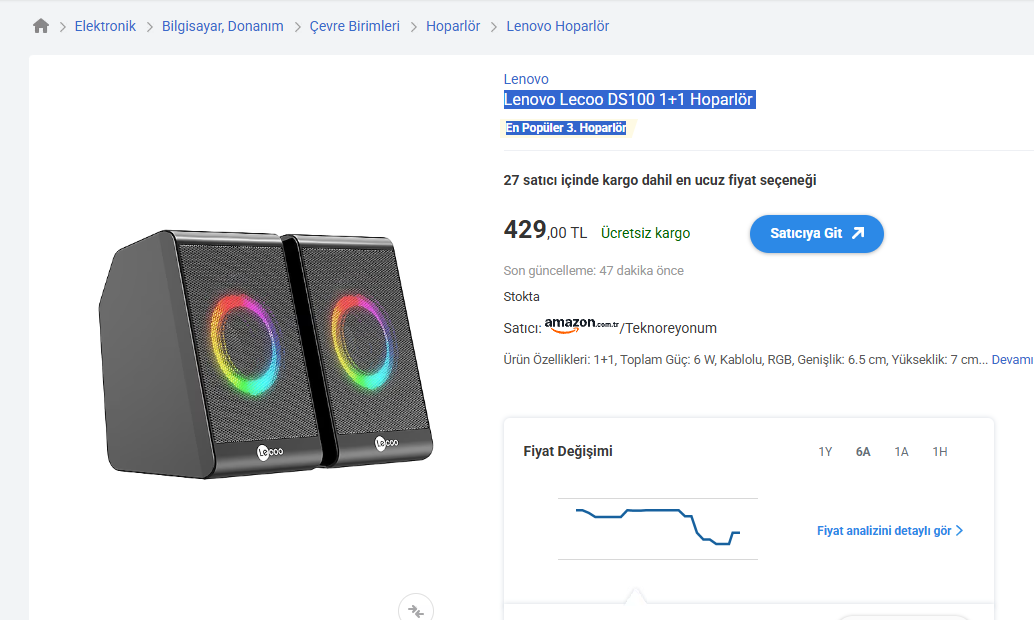Image resolution: width=1034 pixels, height=620 pixels.
Task: Select the 1Y price range tab
Action: pyautogui.click(x=825, y=452)
